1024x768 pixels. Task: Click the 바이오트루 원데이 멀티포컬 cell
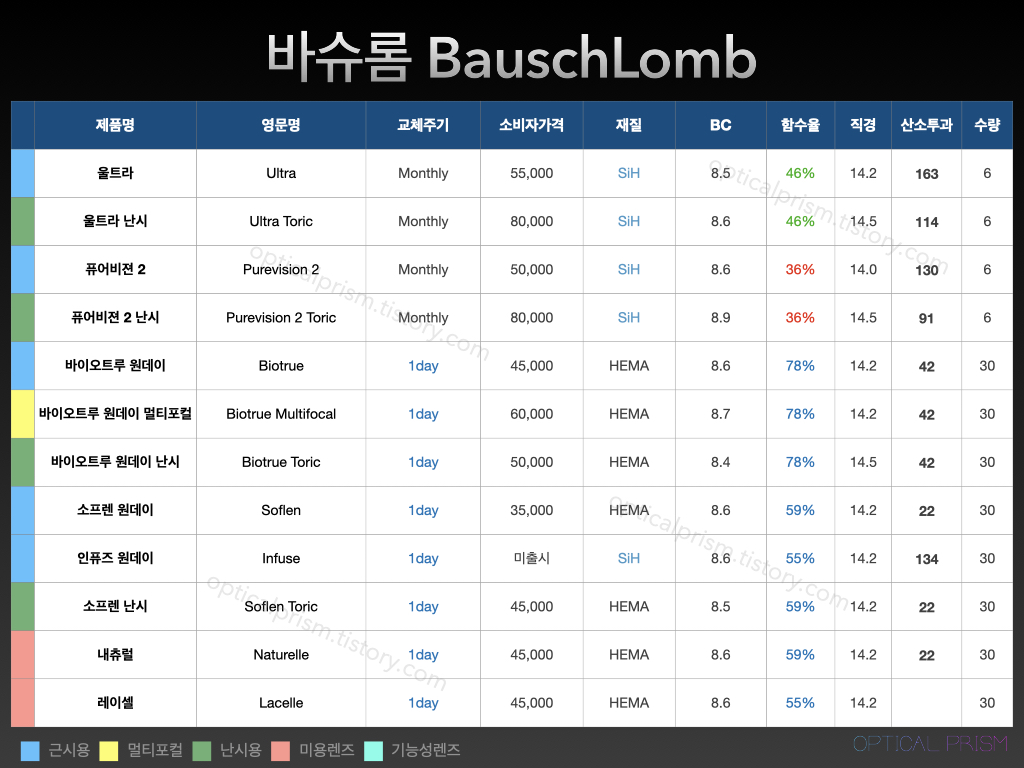115,413
